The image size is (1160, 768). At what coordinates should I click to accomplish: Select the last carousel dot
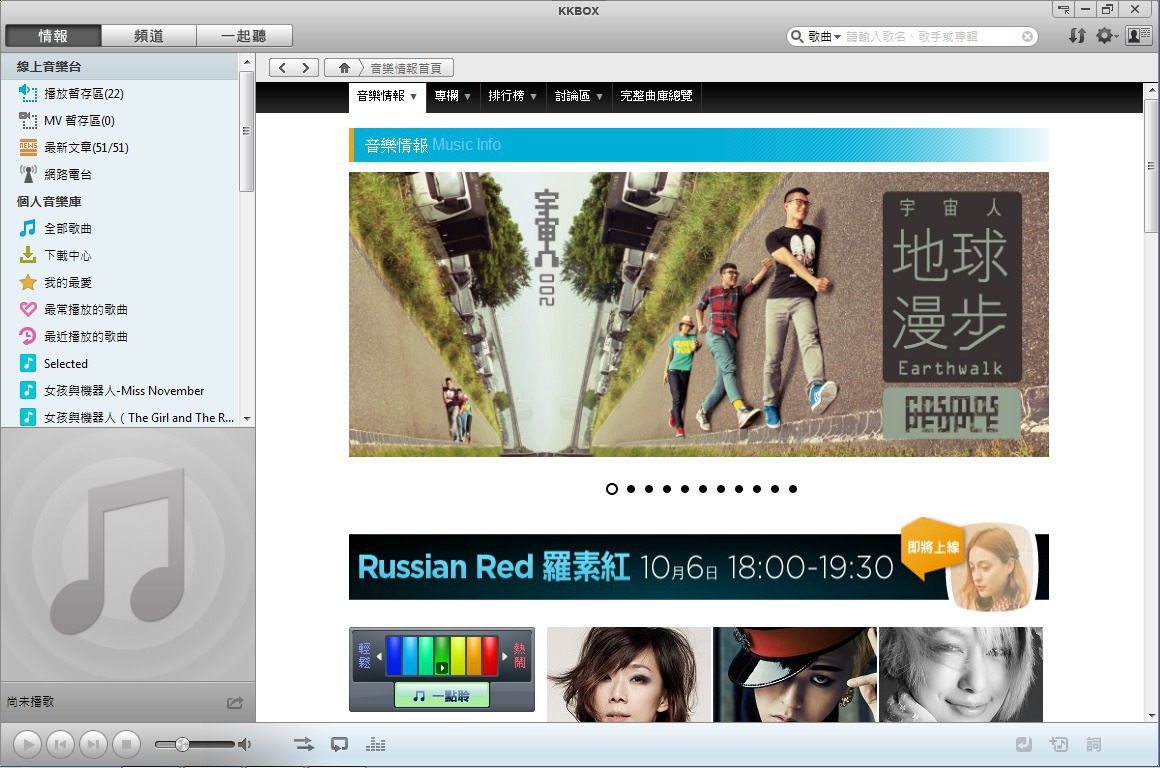click(793, 489)
